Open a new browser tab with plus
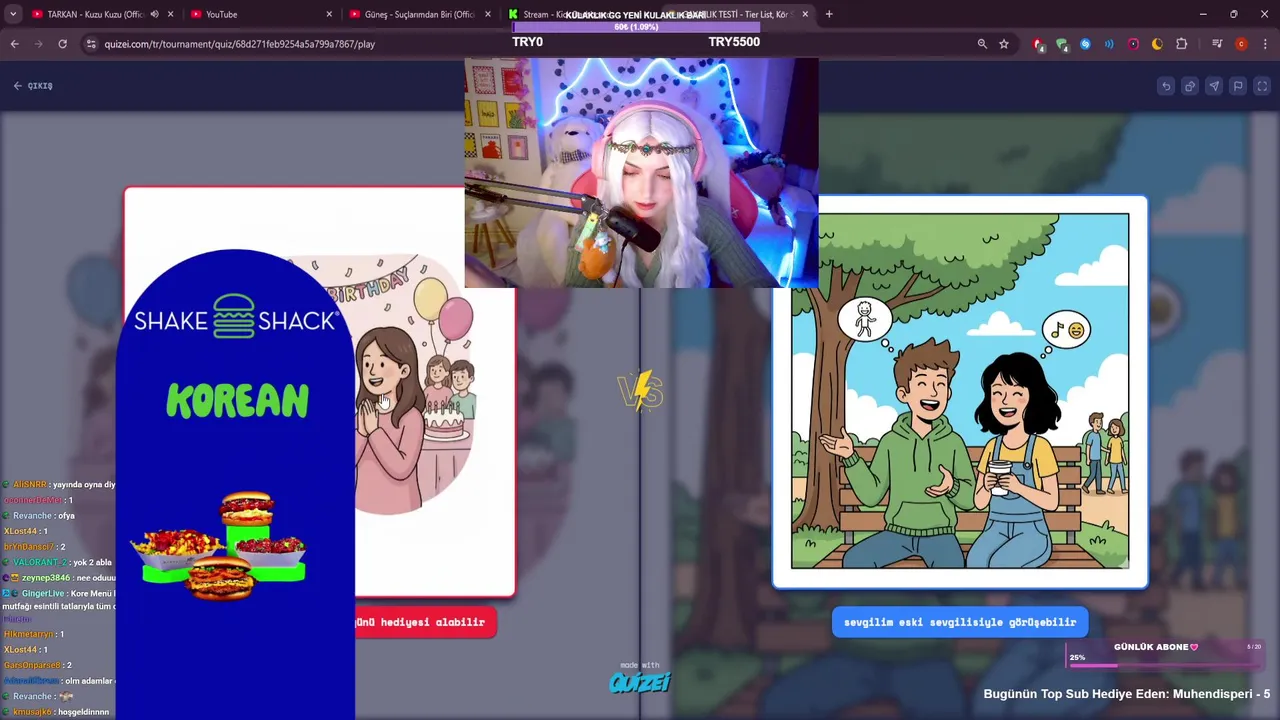The height and width of the screenshot is (720, 1280). 829,14
